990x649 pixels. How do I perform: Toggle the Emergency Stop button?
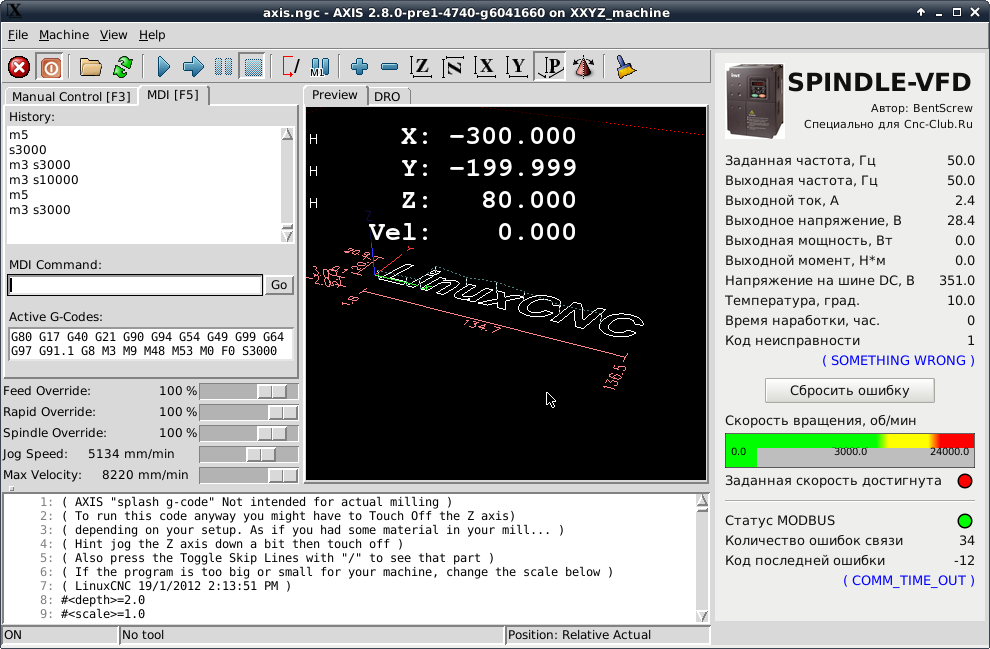[x=19, y=67]
